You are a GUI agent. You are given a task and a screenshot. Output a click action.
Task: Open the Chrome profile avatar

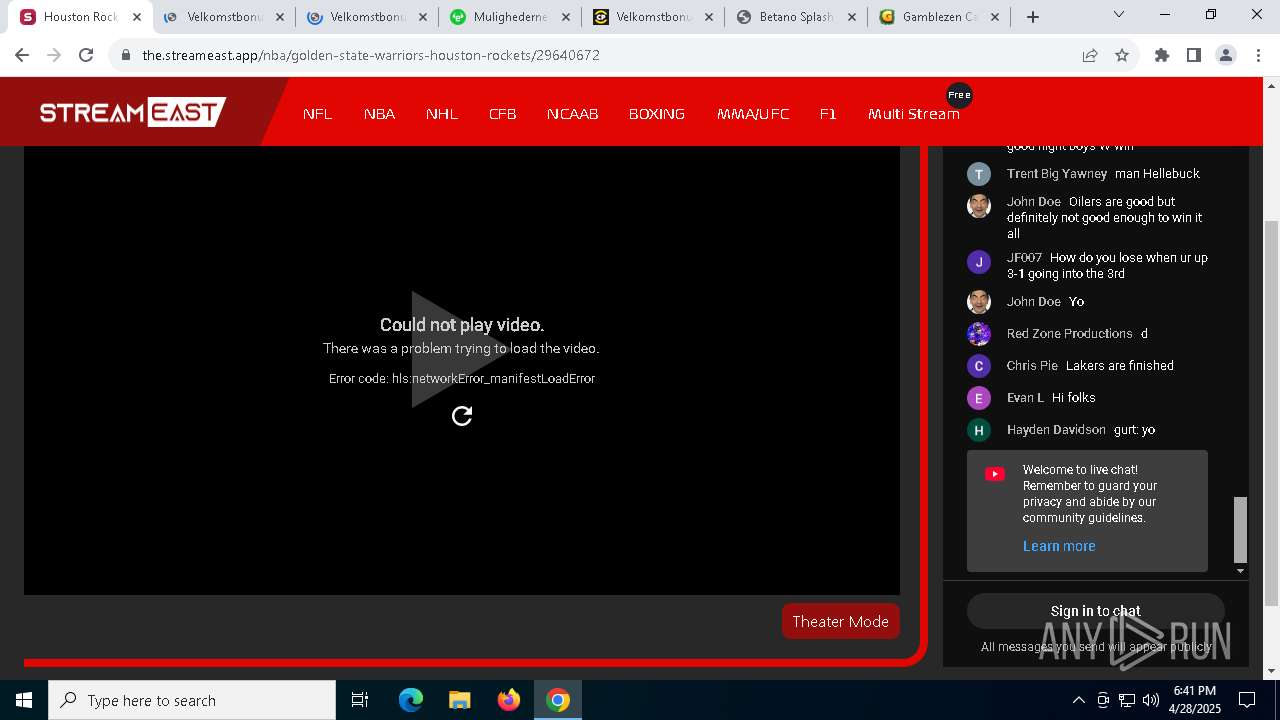coord(1226,55)
